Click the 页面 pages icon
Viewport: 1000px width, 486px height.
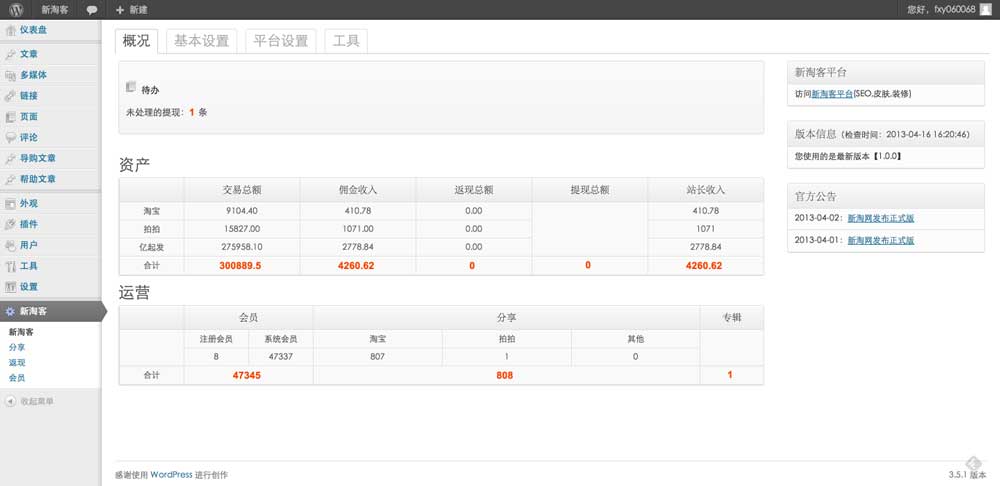coord(10,117)
